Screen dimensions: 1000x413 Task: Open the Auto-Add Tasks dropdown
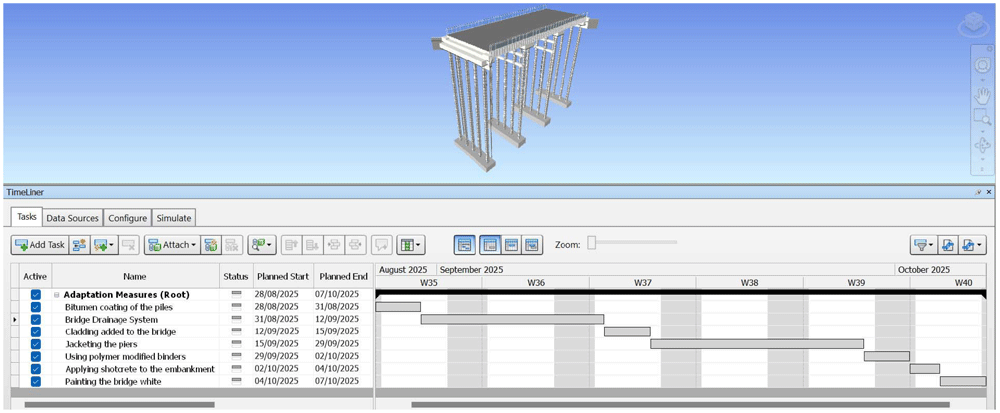104,245
